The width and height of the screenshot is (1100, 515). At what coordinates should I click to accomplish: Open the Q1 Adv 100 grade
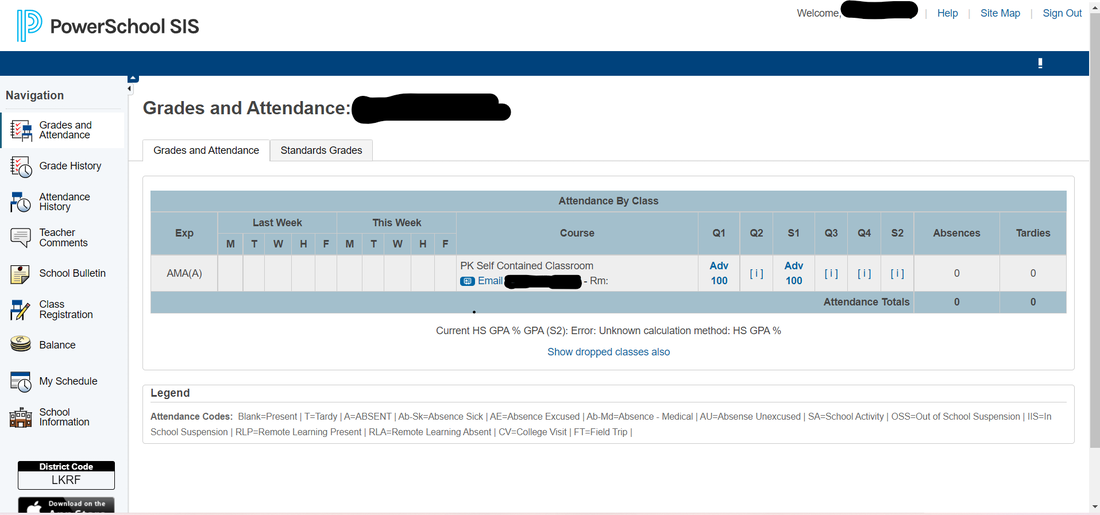[x=719, y=273]
